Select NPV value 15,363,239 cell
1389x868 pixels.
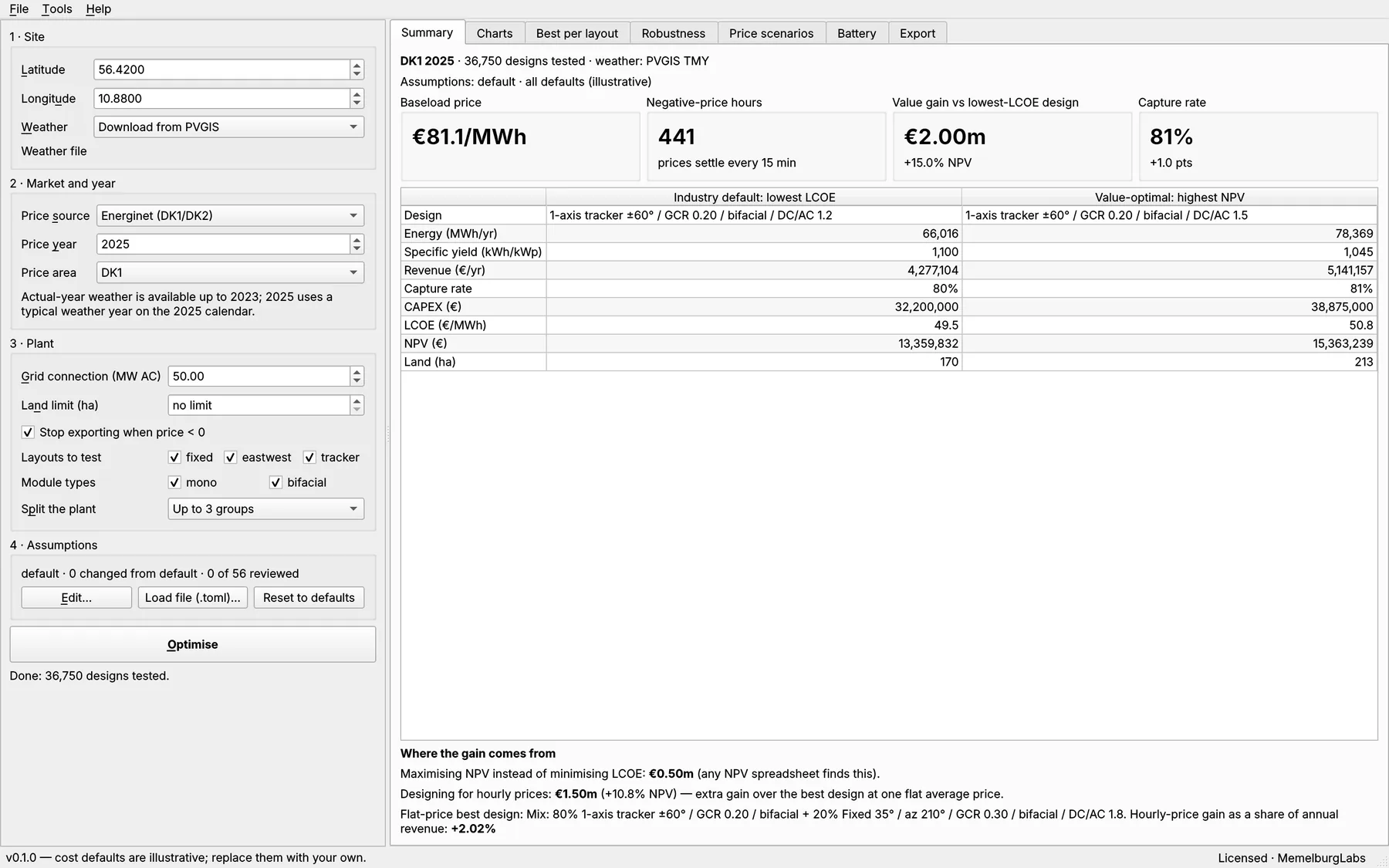tap(1169, 343)
